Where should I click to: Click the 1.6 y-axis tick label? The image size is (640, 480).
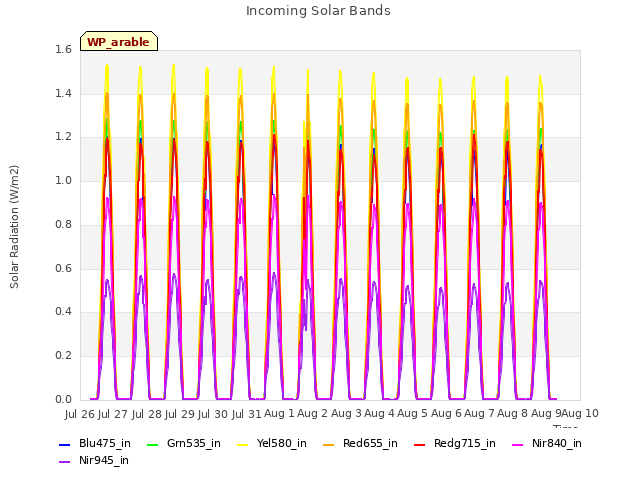point(63,50)
